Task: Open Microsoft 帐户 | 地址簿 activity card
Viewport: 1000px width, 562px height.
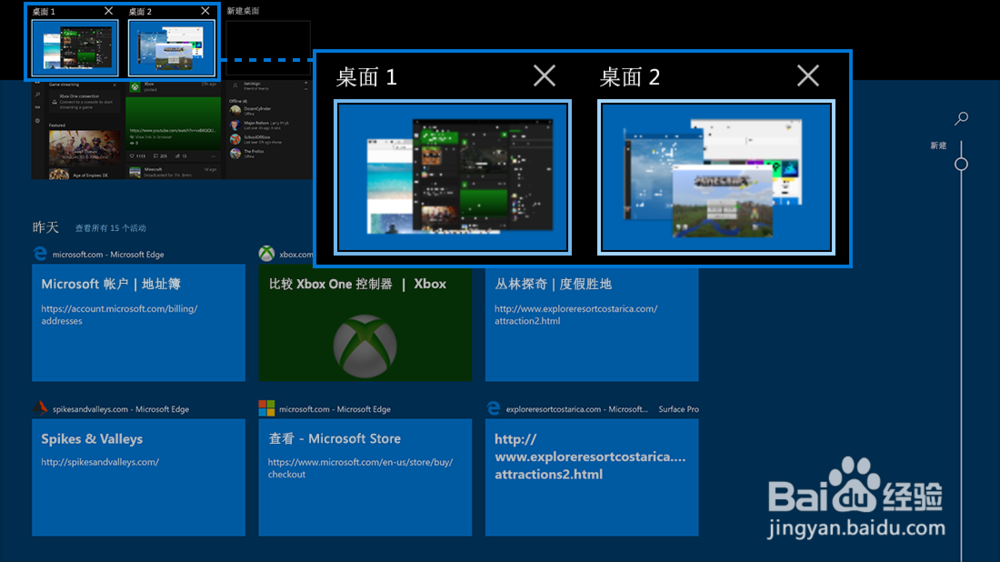Action: pyautogui.click(x=138, y=323)
